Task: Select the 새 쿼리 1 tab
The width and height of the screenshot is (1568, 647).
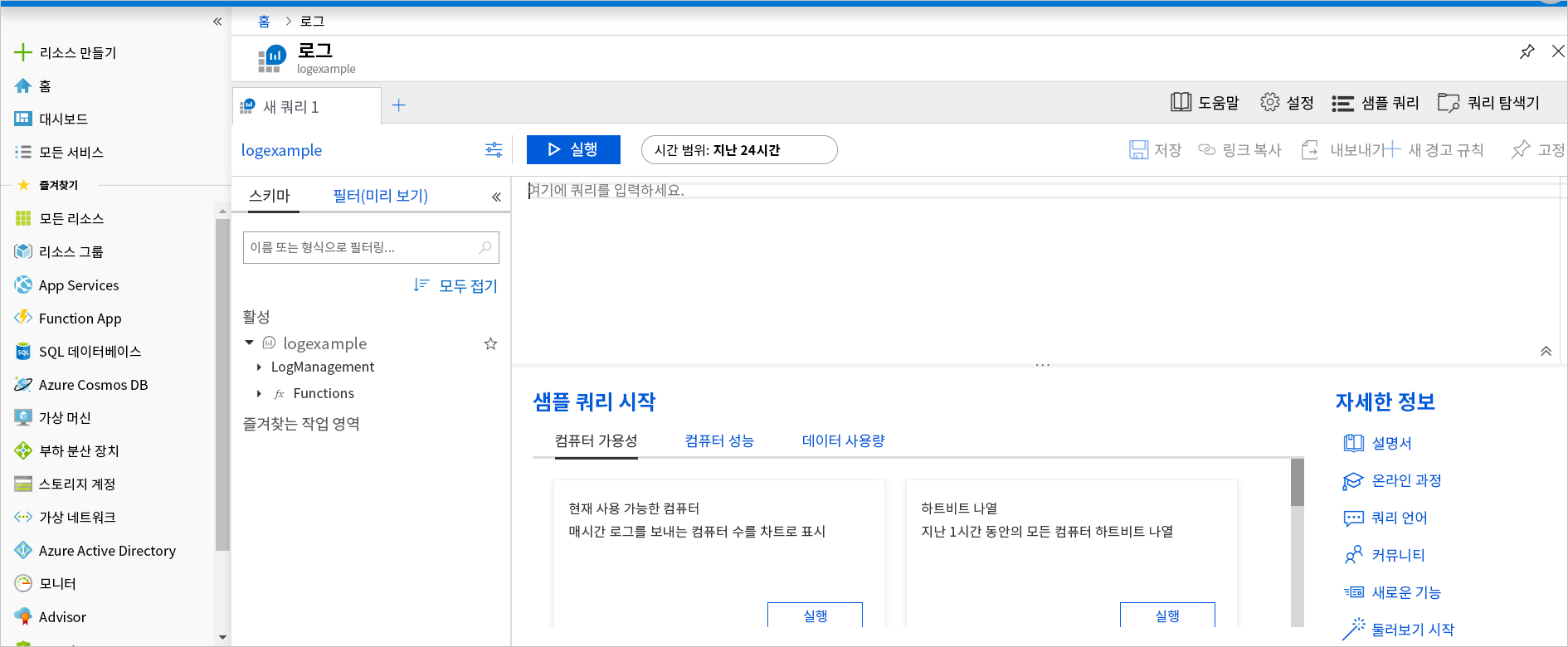Action: tap(306, 106)
